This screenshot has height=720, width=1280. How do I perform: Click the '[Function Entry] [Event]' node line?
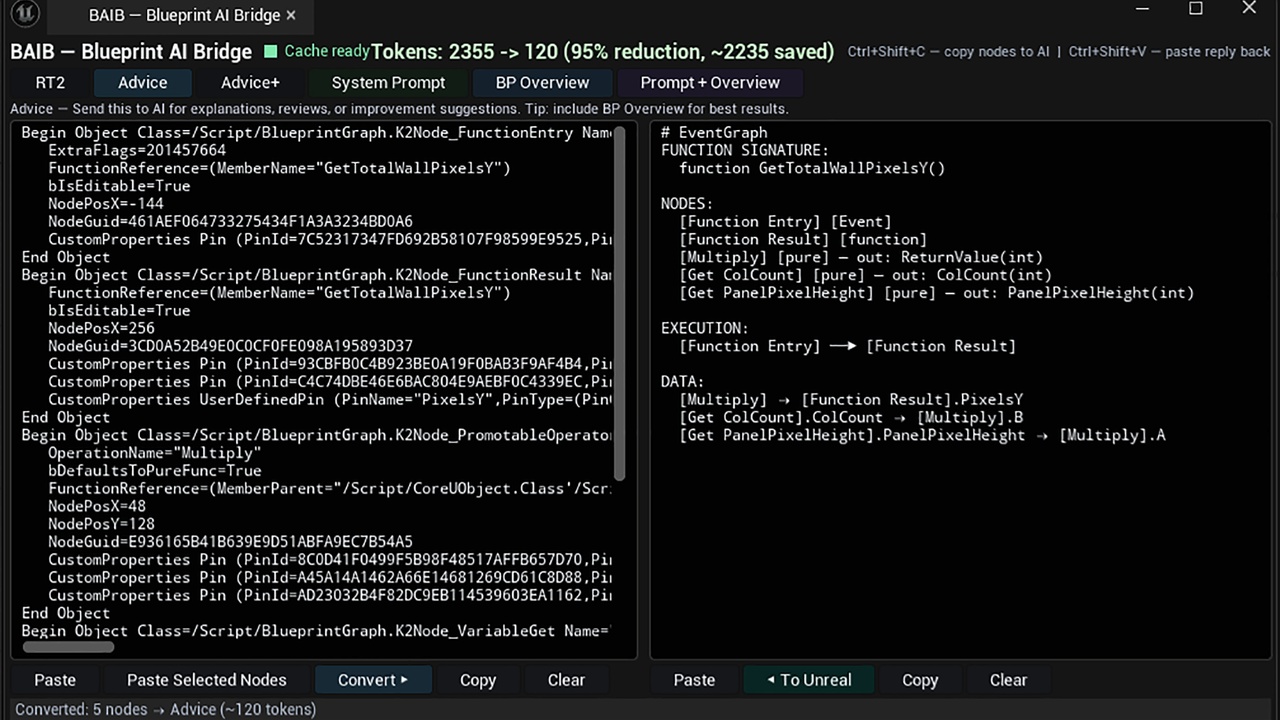pyautogui.click(x=785, y=222)
